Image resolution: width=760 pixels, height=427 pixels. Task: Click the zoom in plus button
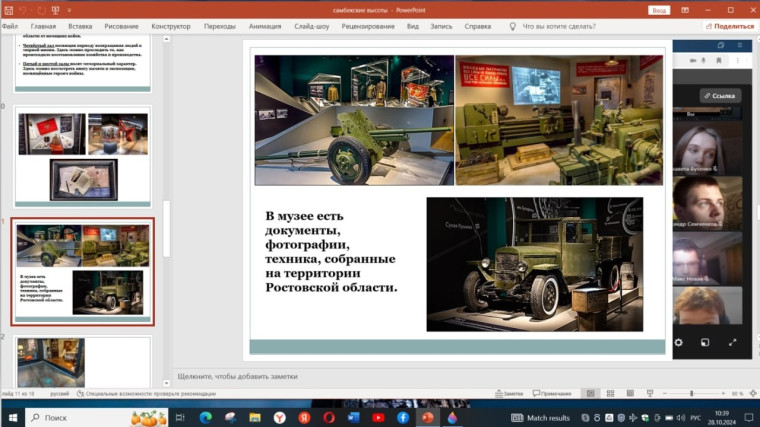[x=723, y=394]
